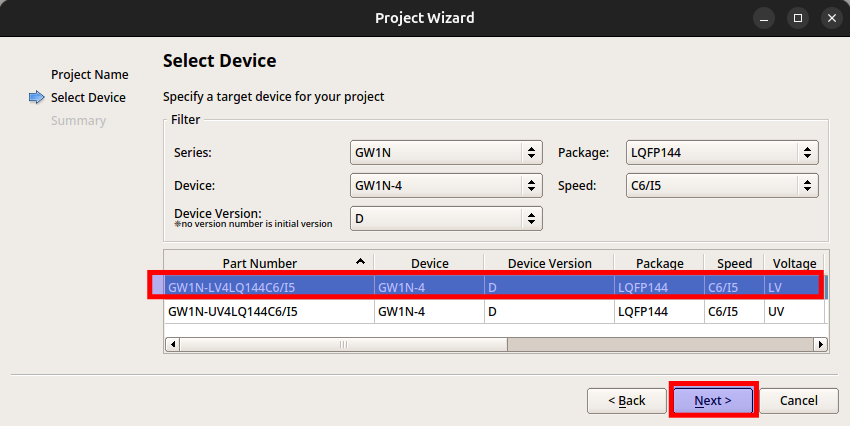Viewport: 850px width, 426px height.
Task: Open the Device dropdown showing GW1N-4
Action: [446, 185]
